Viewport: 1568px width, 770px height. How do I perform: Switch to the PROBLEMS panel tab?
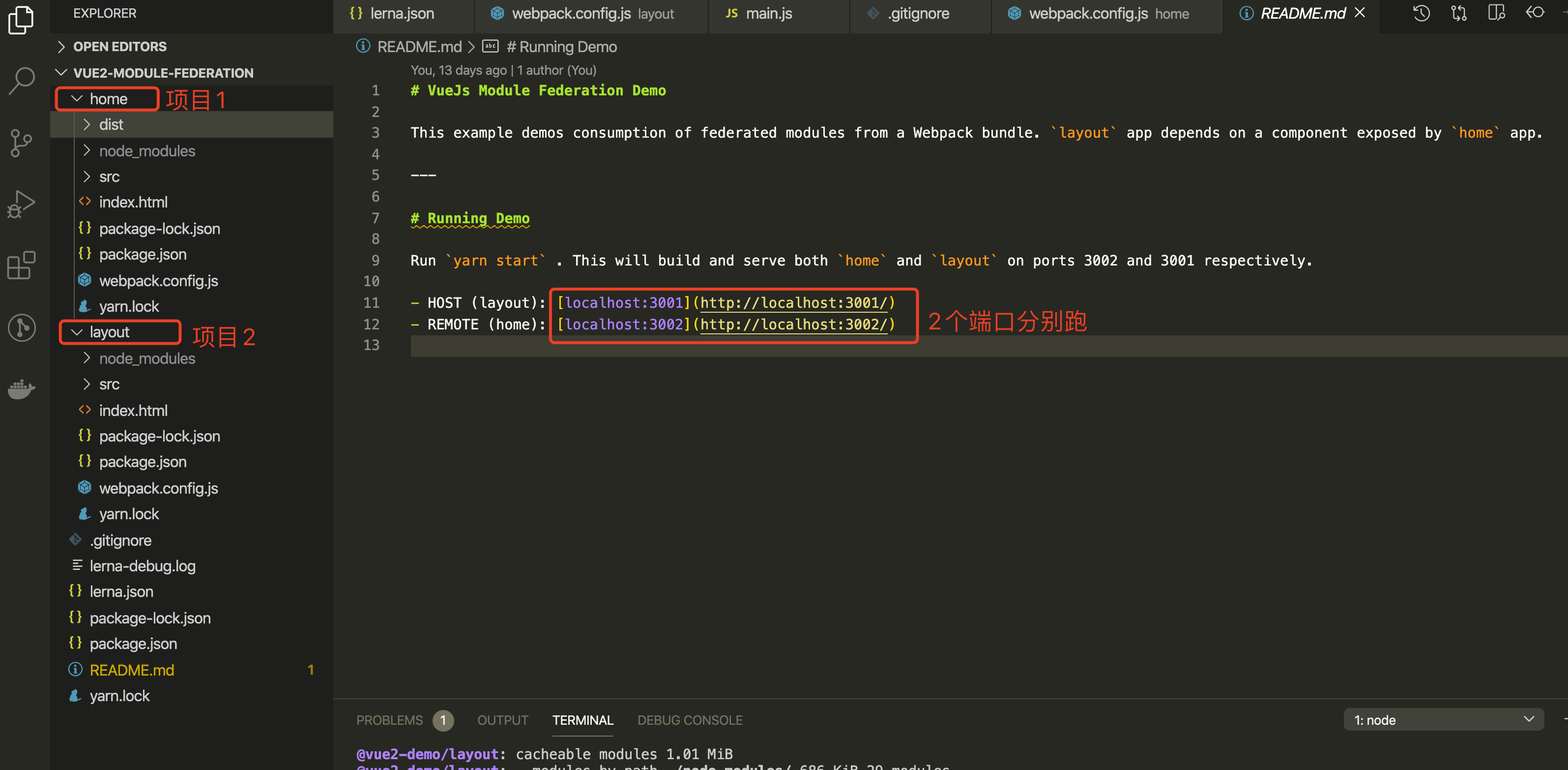(x=389, y=720)
